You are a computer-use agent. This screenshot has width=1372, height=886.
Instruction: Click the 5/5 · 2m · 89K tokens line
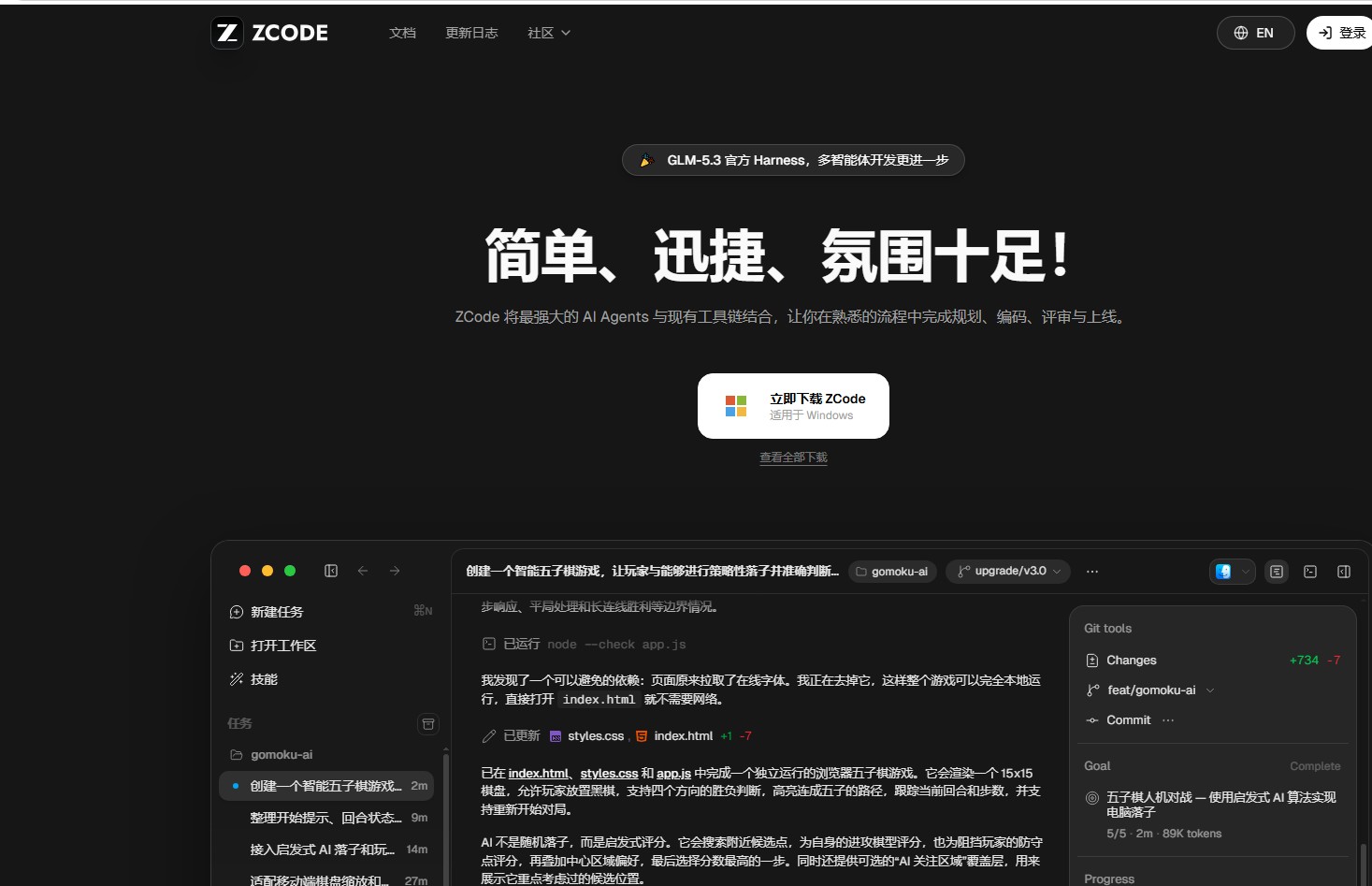1163,834
